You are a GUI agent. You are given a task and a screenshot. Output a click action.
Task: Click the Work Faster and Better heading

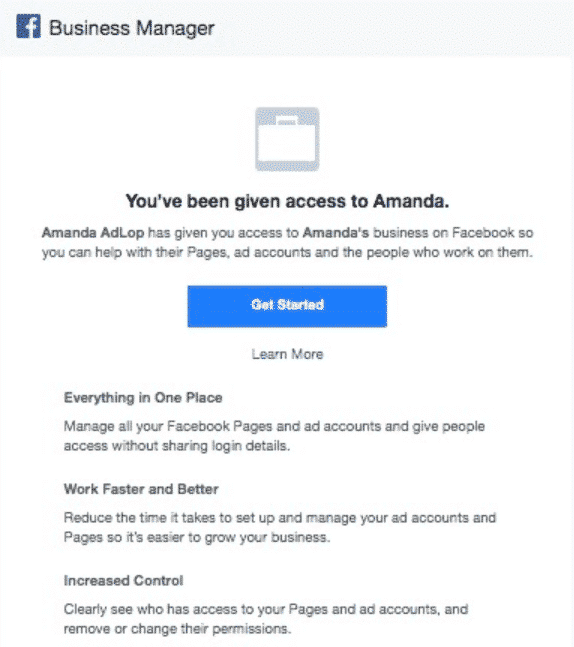(141, 489)
